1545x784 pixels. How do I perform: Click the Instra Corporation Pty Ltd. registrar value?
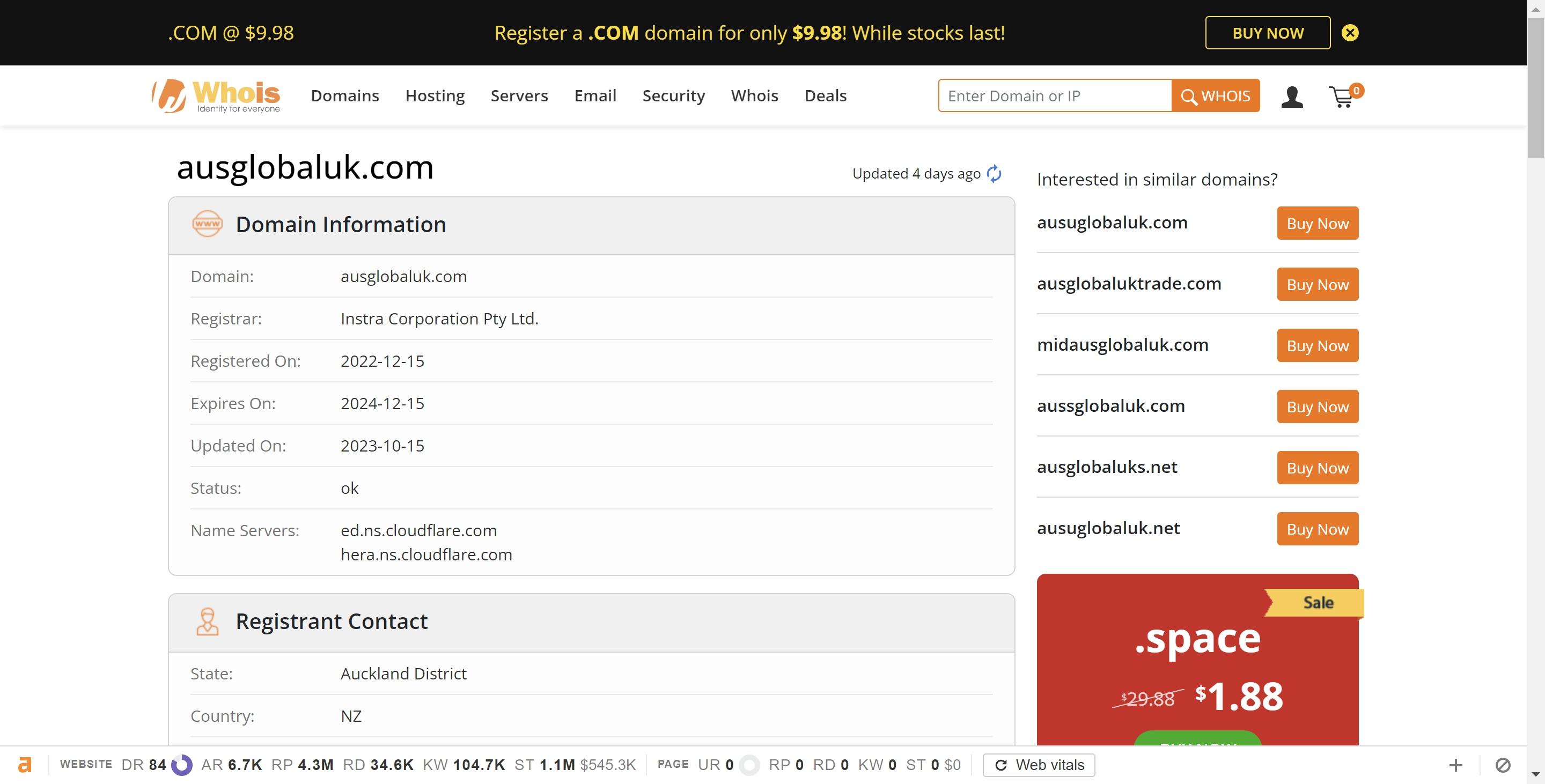coord(440,319)
